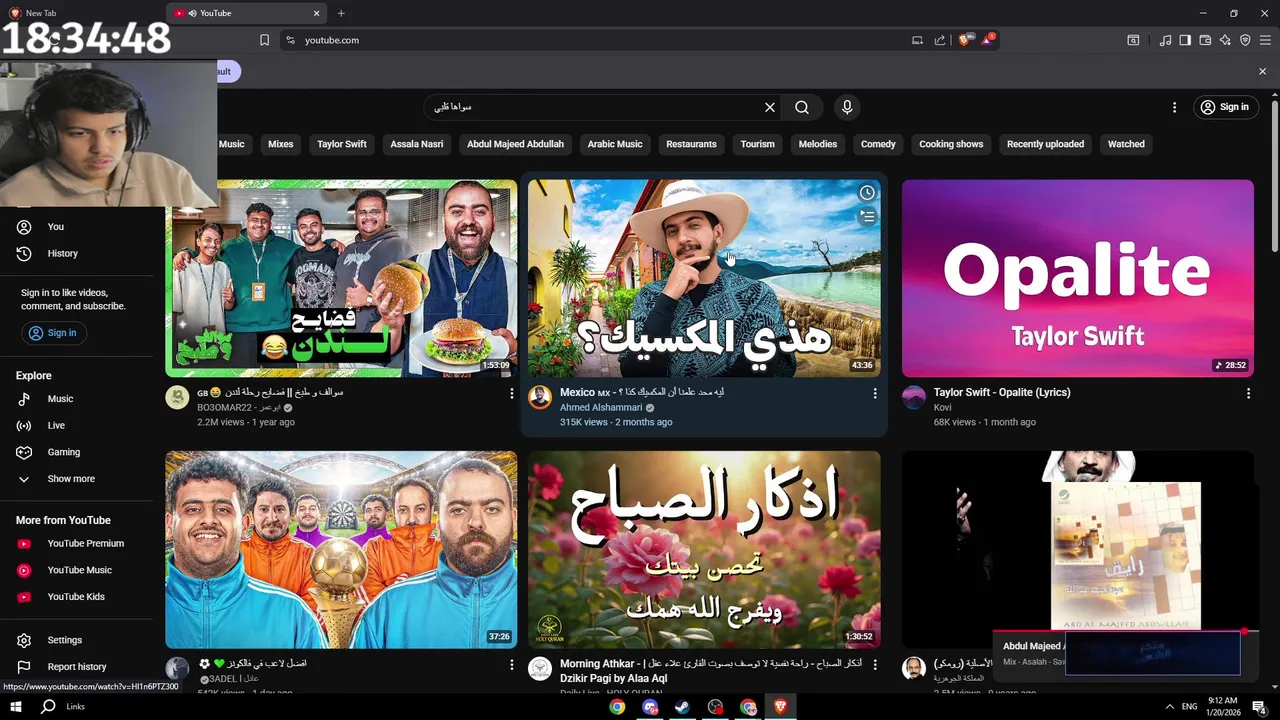Screen dimensions: 1280x720
Task: Select the Arabic Music filter chip
Action: (615, 144)
